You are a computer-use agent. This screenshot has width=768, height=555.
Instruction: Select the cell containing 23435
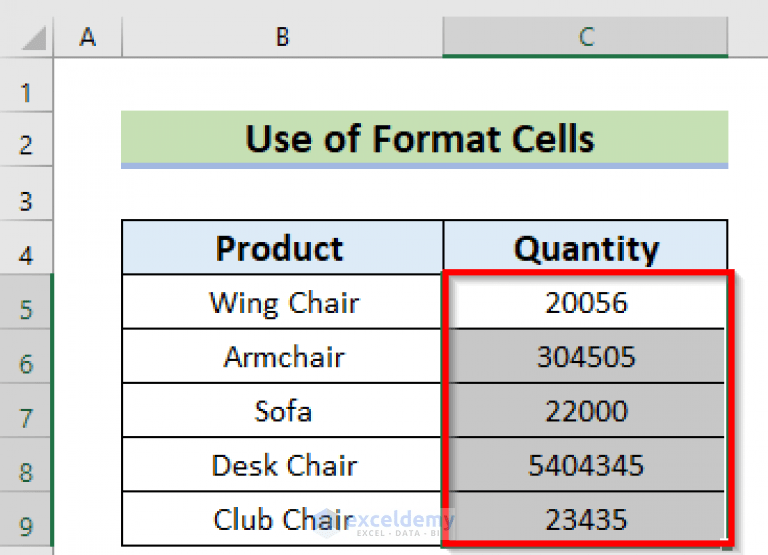point(585,519)
